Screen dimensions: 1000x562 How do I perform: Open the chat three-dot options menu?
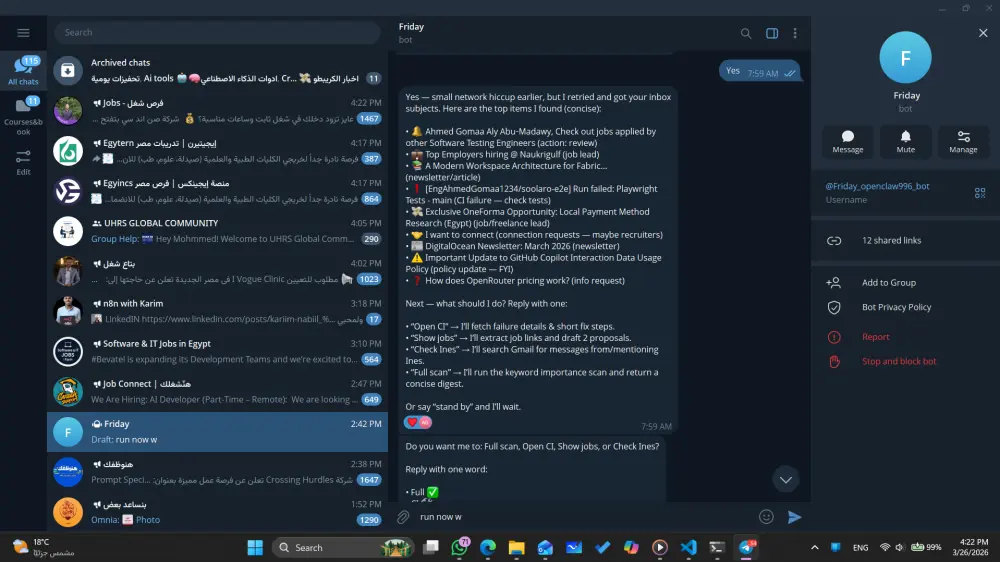[x=795, y=33]
